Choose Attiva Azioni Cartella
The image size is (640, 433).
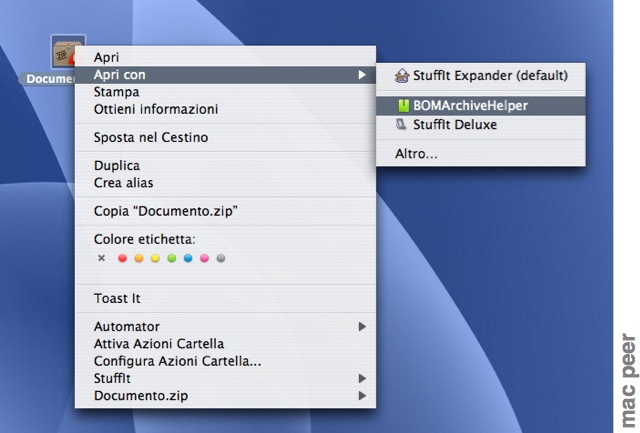click(225, 344)
